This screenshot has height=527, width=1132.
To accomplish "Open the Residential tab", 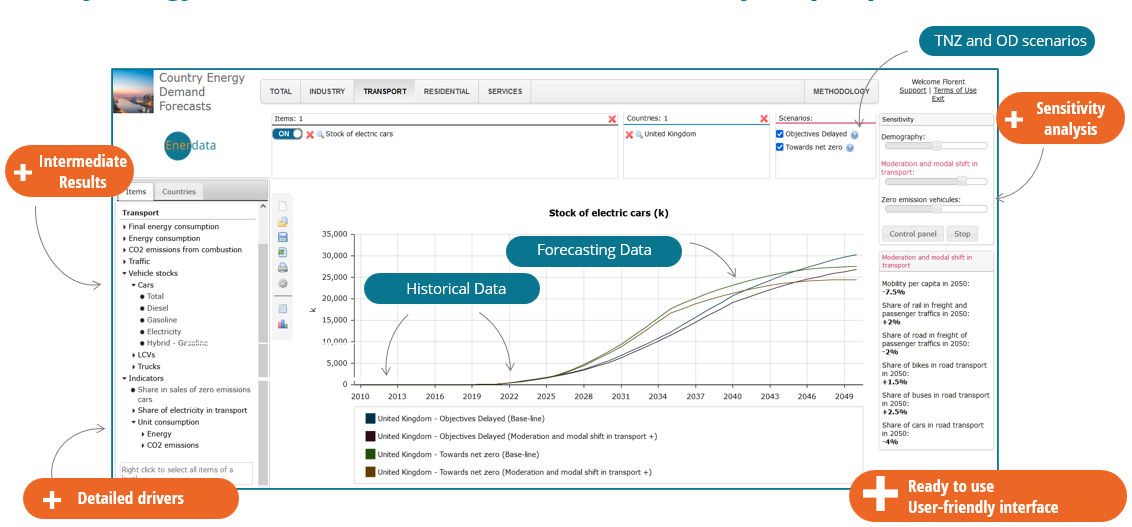I will tap(446, 91).
